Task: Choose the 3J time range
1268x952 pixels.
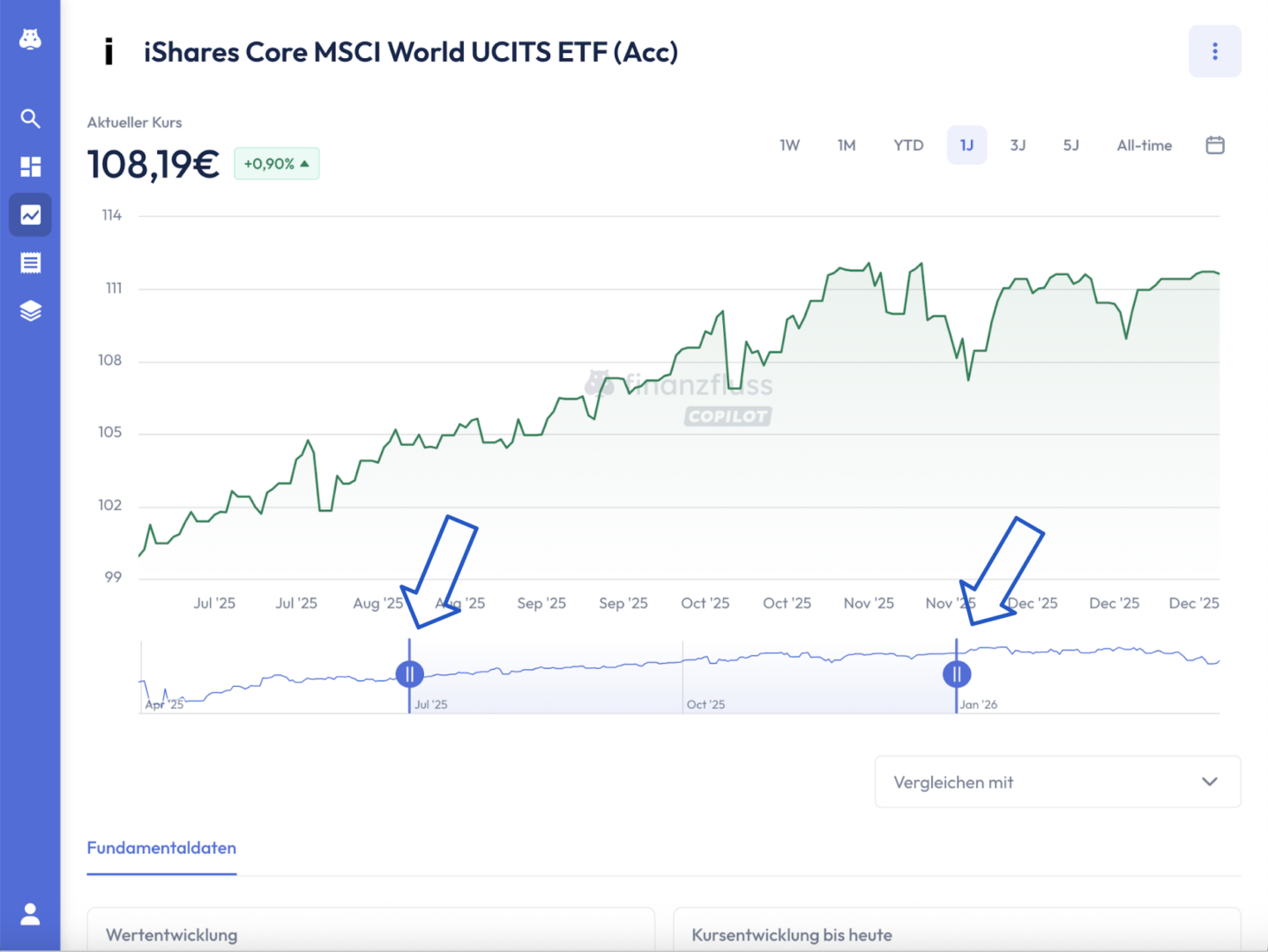Action: 1018,145
